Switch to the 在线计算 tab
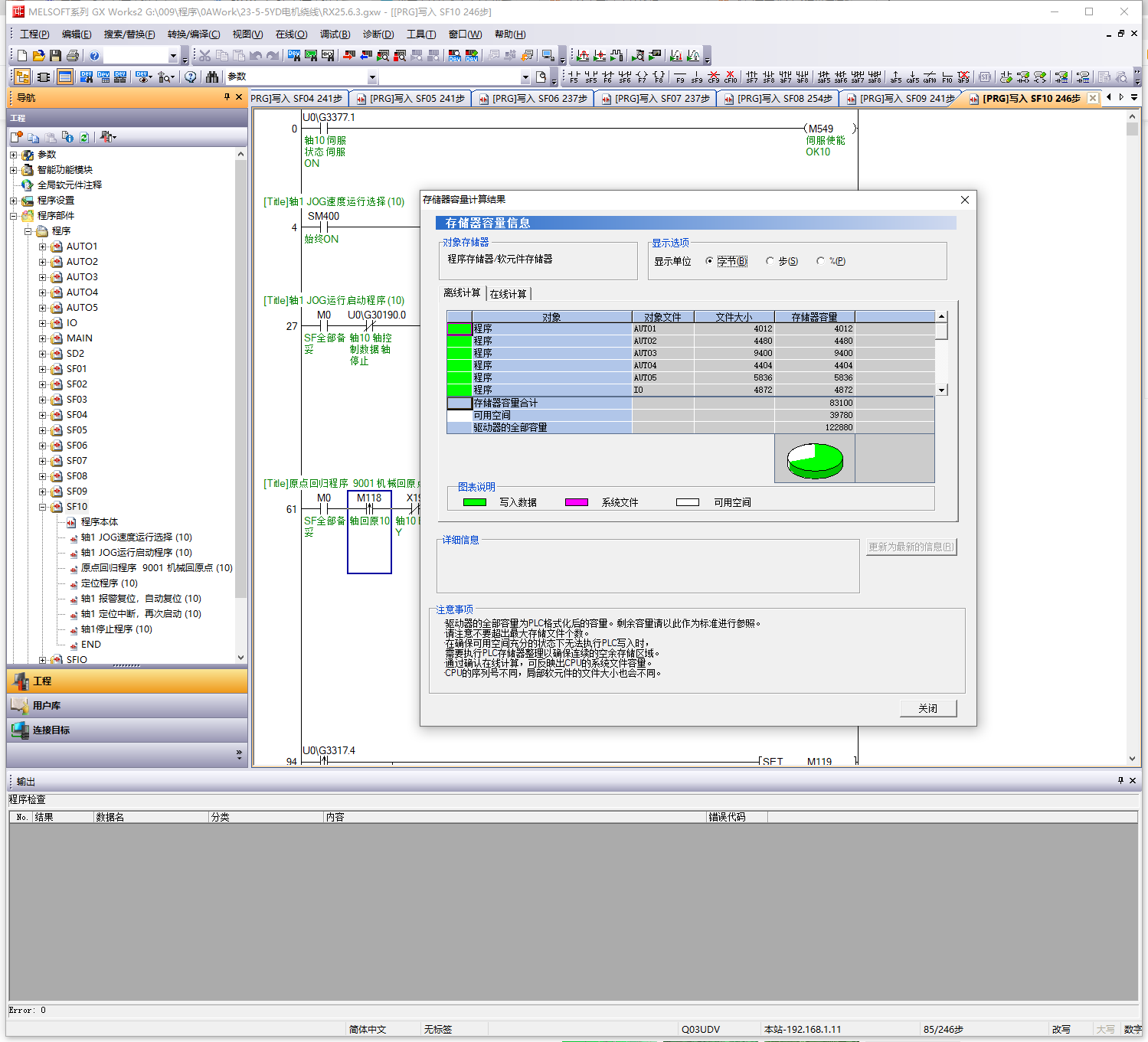Screen dimensions: 1148x1042 pos(508,294)
